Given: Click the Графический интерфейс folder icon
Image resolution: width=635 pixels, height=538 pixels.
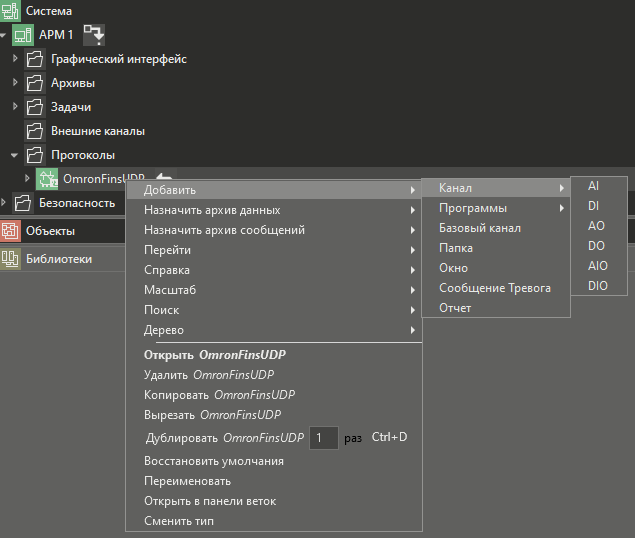Looking at the screenshot, I should tap(35, 59).
